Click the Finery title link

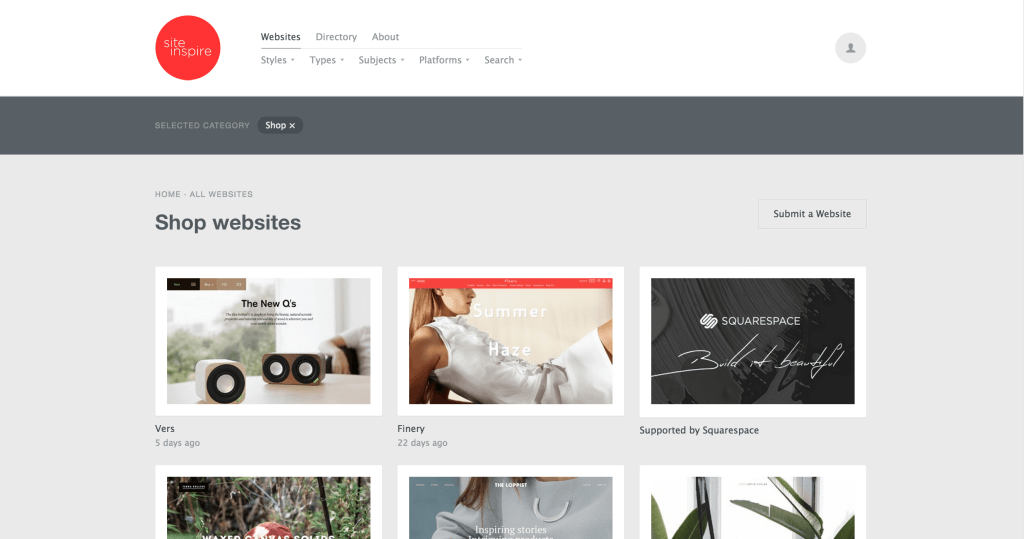(411, 429)
